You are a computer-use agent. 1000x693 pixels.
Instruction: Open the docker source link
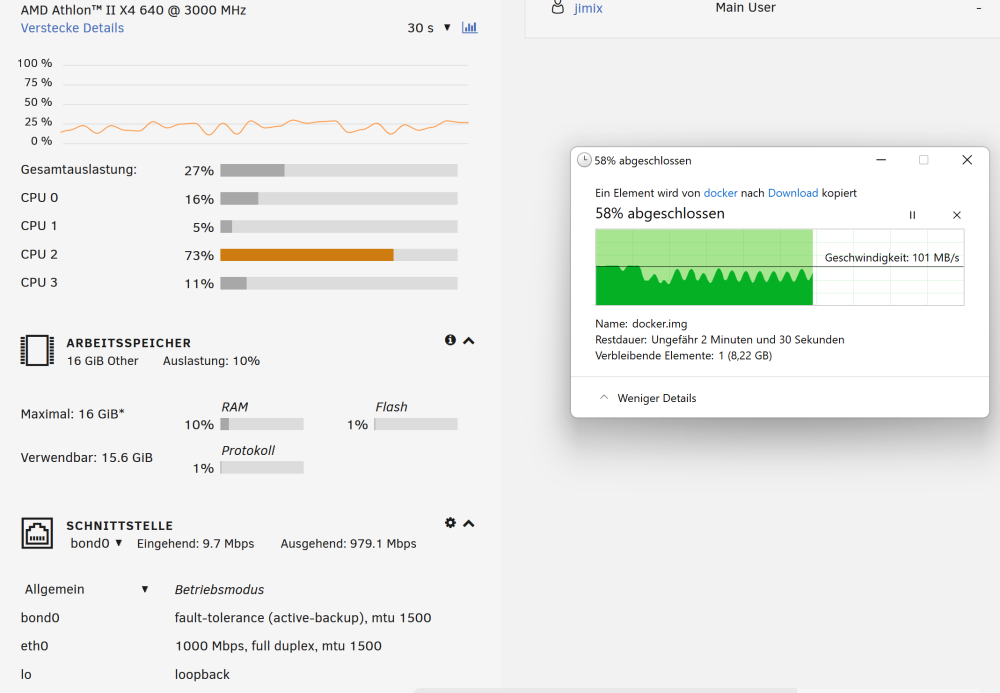pos(720,193)
